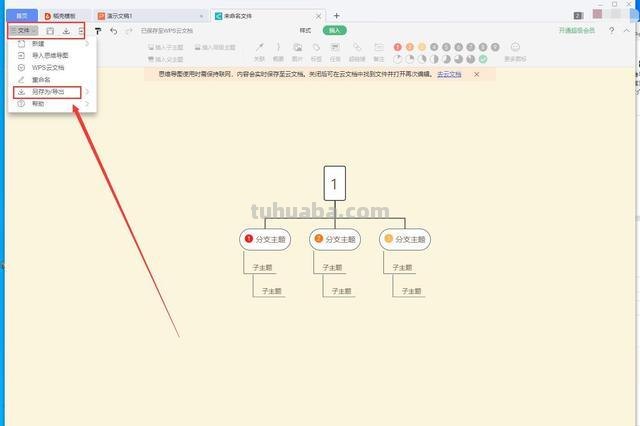Screen dimensions: 640x426
Task: Select the green 插入 ribbon tab
Action: pos(334,31)
